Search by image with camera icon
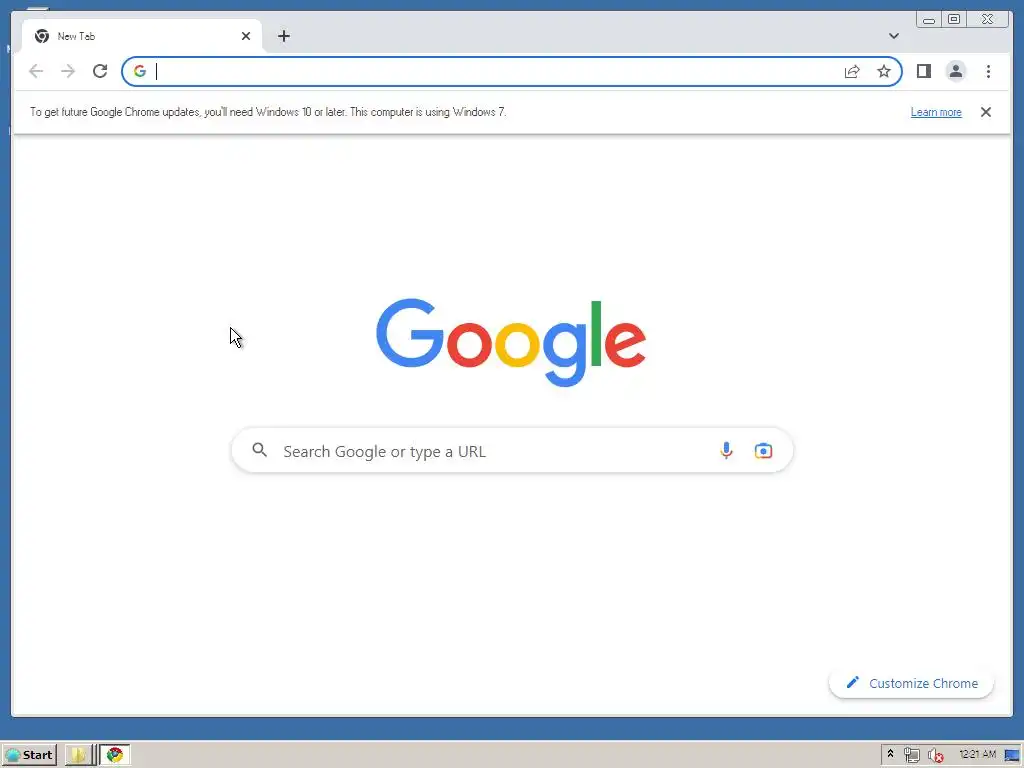Screen dimensions: 1024x768 [763, 451]
